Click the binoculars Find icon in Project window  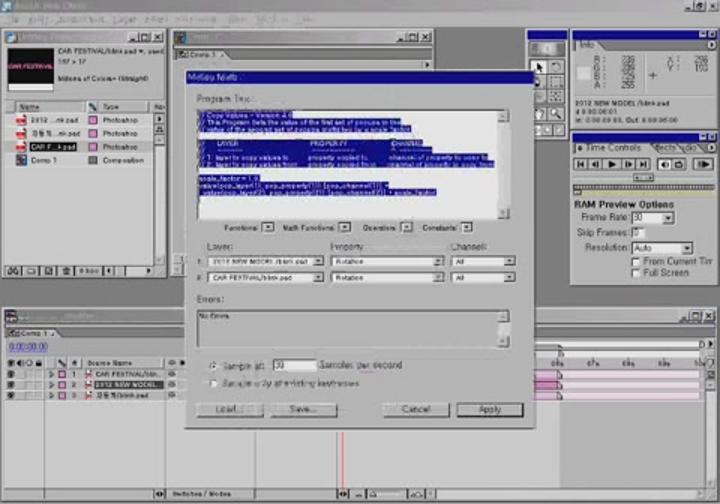click(x=13, y=271)
